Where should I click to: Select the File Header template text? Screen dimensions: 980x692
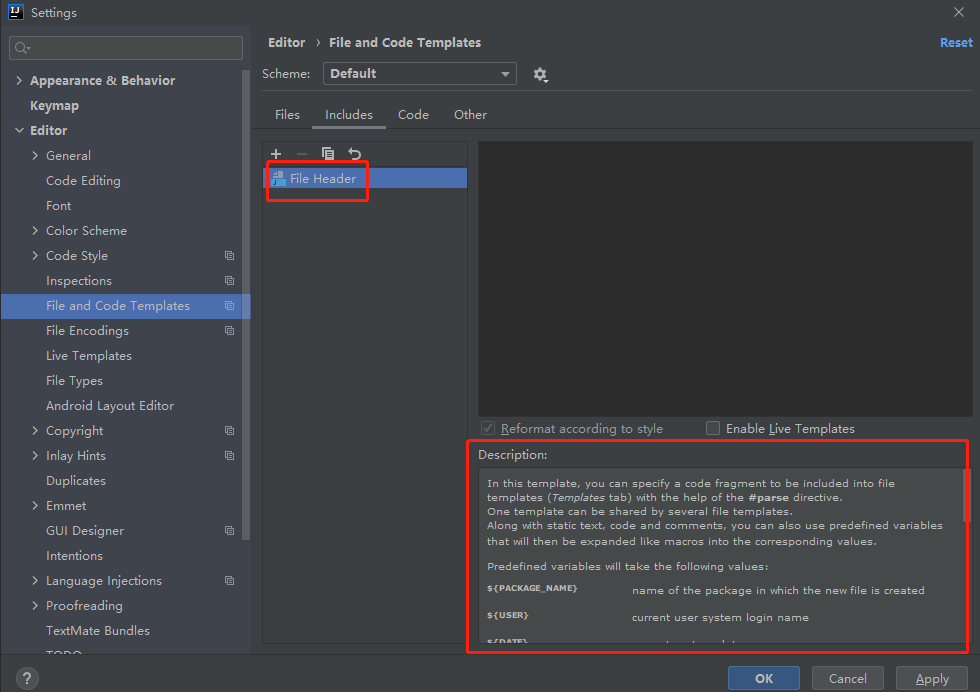(322, 179)
